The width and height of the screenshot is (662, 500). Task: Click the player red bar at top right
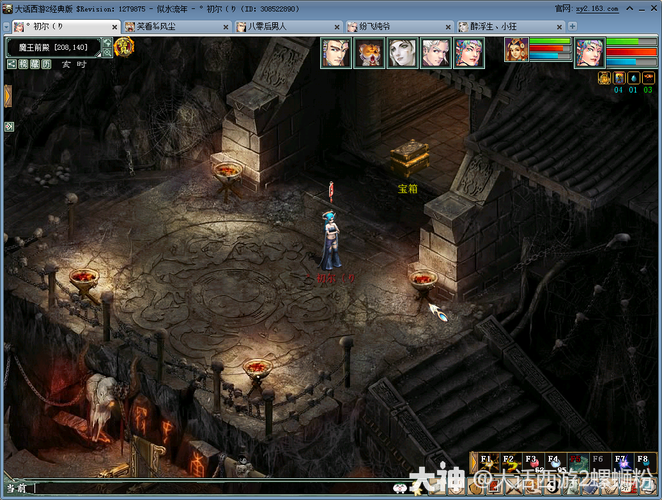(x=631, y=52)
